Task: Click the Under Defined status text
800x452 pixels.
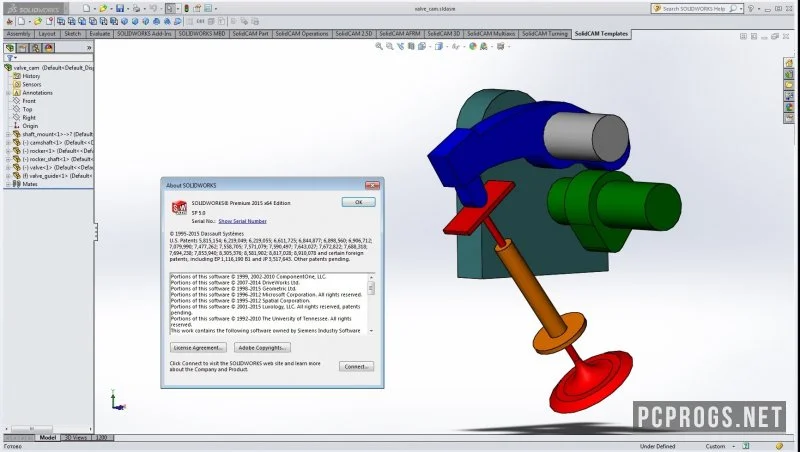Action: 657,446
